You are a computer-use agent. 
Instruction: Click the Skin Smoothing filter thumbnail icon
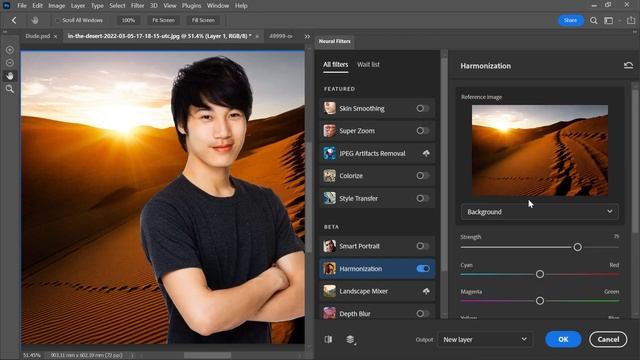pos(329,108)
